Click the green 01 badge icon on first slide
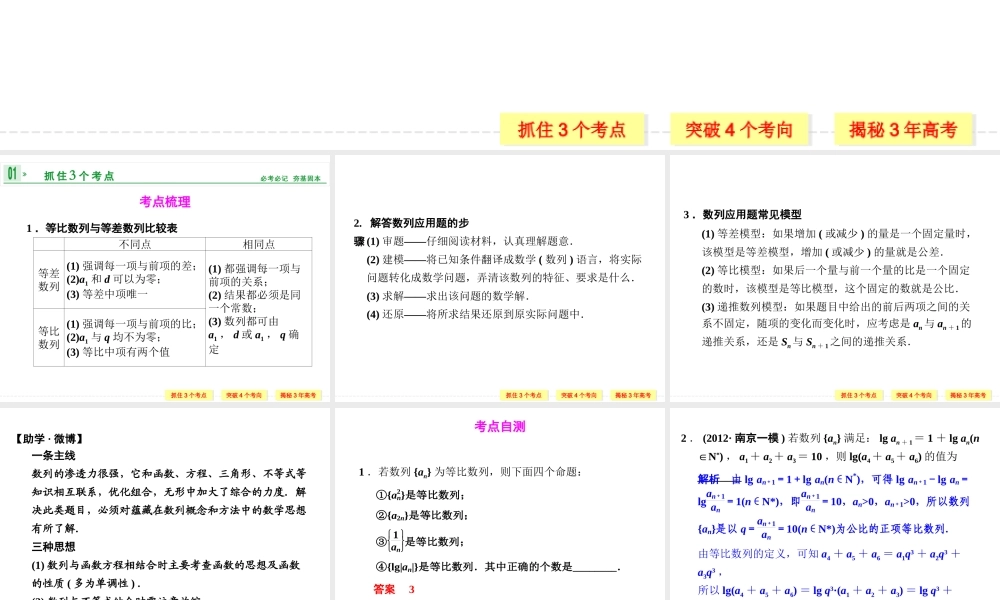1000x600 pixels. 14,175
